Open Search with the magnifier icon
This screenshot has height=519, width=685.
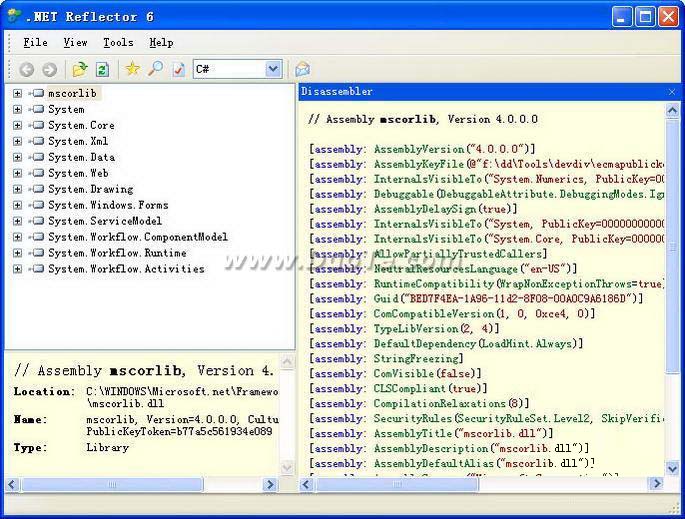(x=155, y=69)
